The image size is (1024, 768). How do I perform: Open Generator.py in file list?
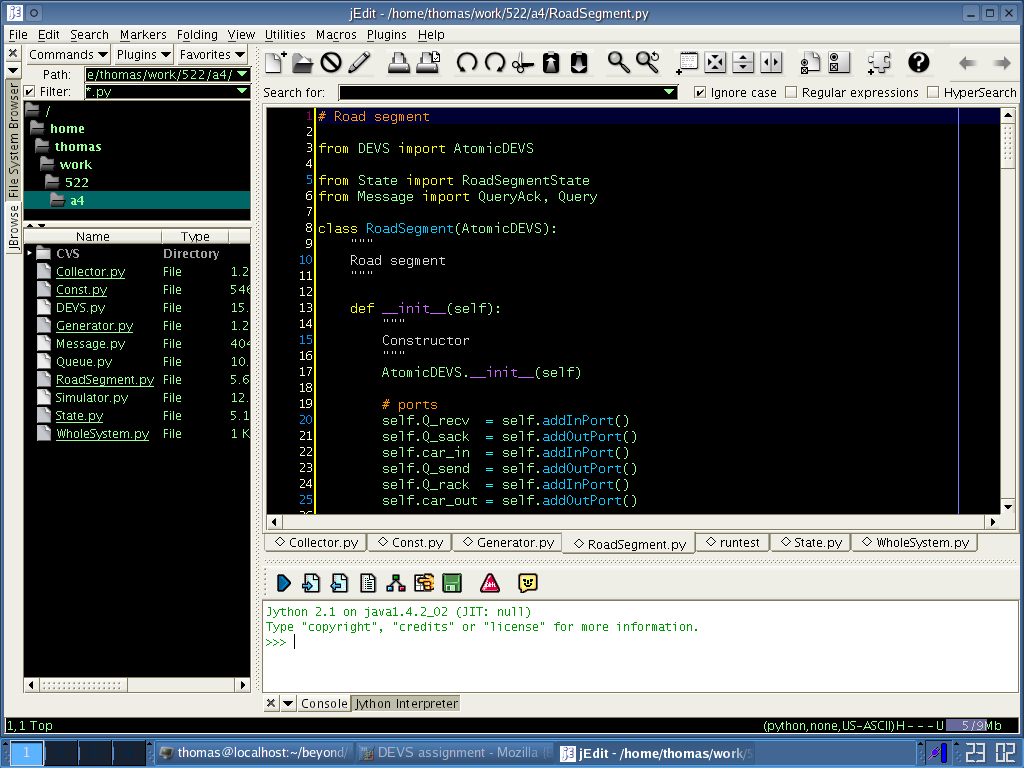[x=95, y=325]
